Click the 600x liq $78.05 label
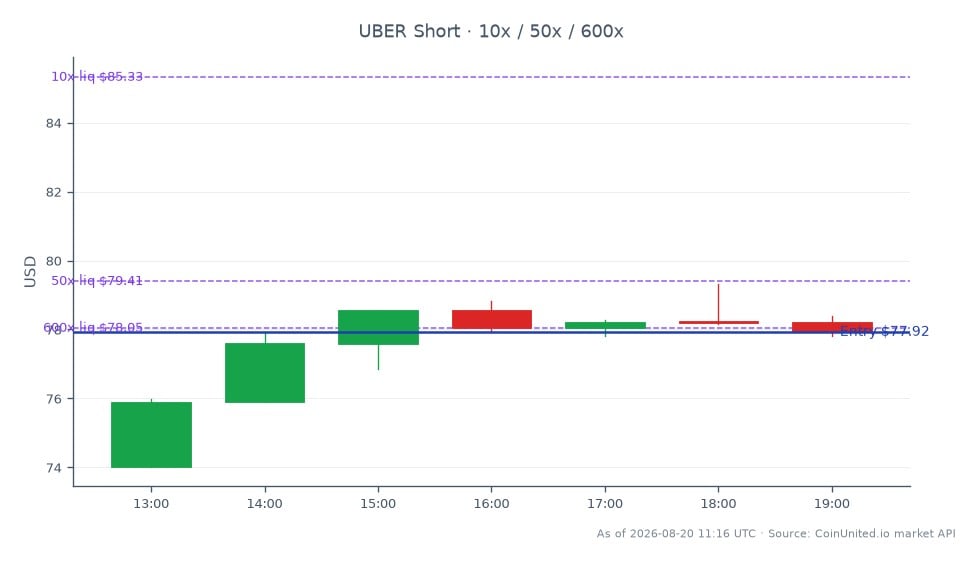 point(93,328)
